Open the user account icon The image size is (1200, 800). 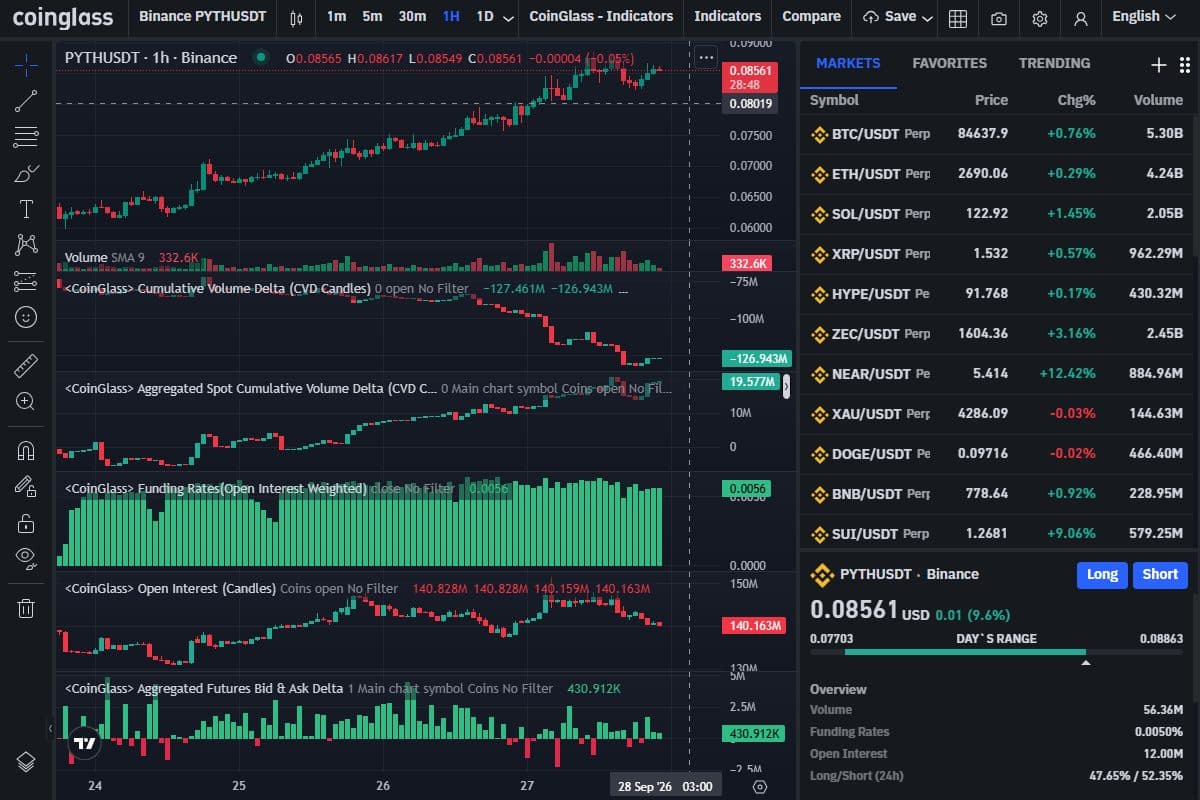click(1080, 17)
